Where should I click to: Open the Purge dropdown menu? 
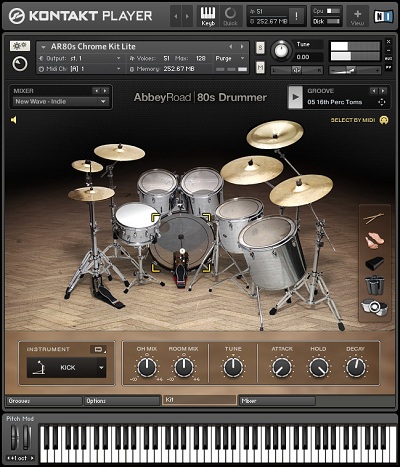(230, 58)
